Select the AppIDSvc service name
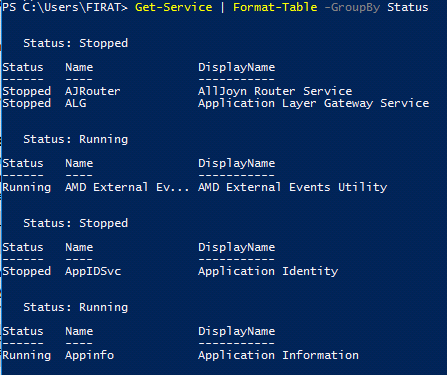 point(93,271)
